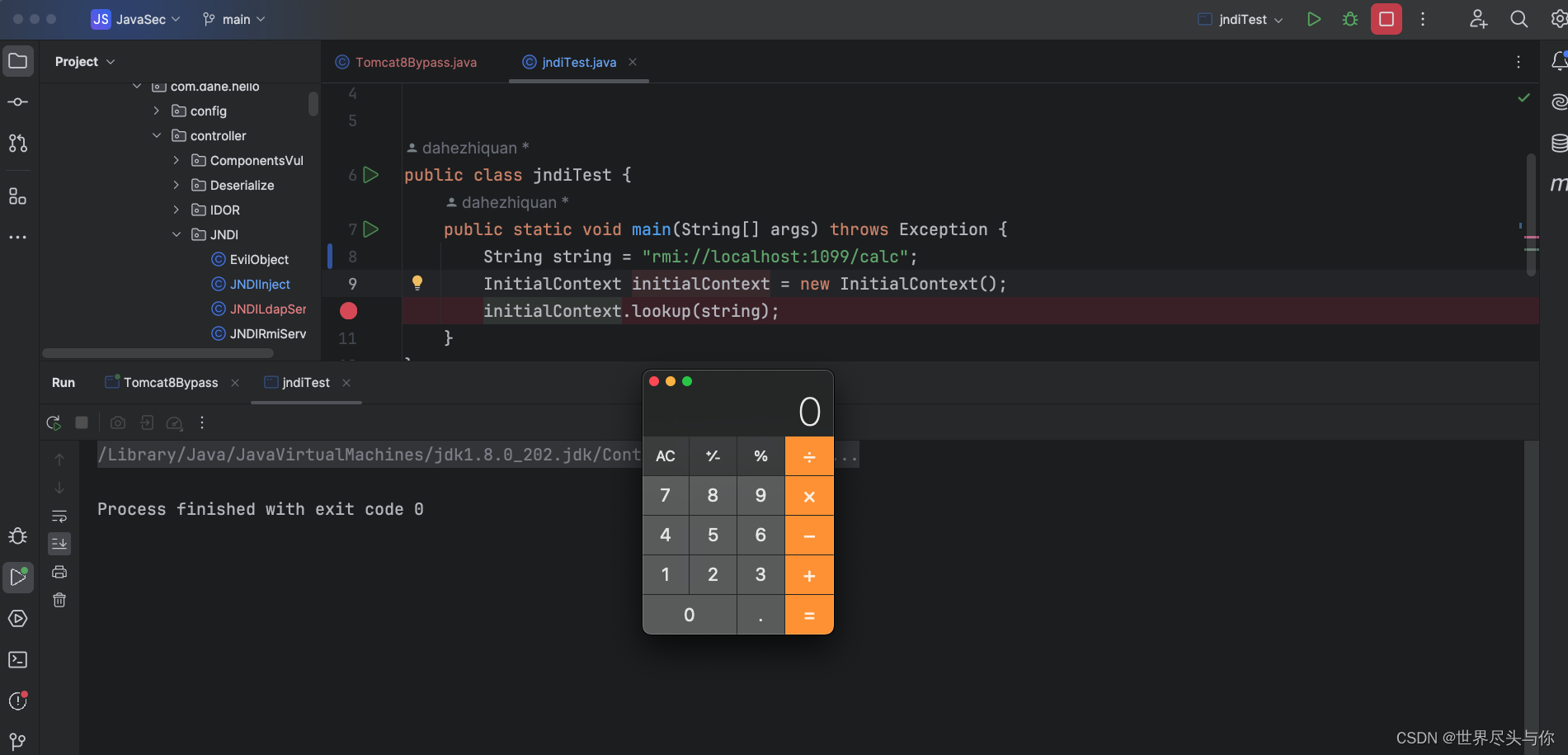1568x755 pixels.
Task: Stop the running process with red stop button
Action: [1387, 19]
